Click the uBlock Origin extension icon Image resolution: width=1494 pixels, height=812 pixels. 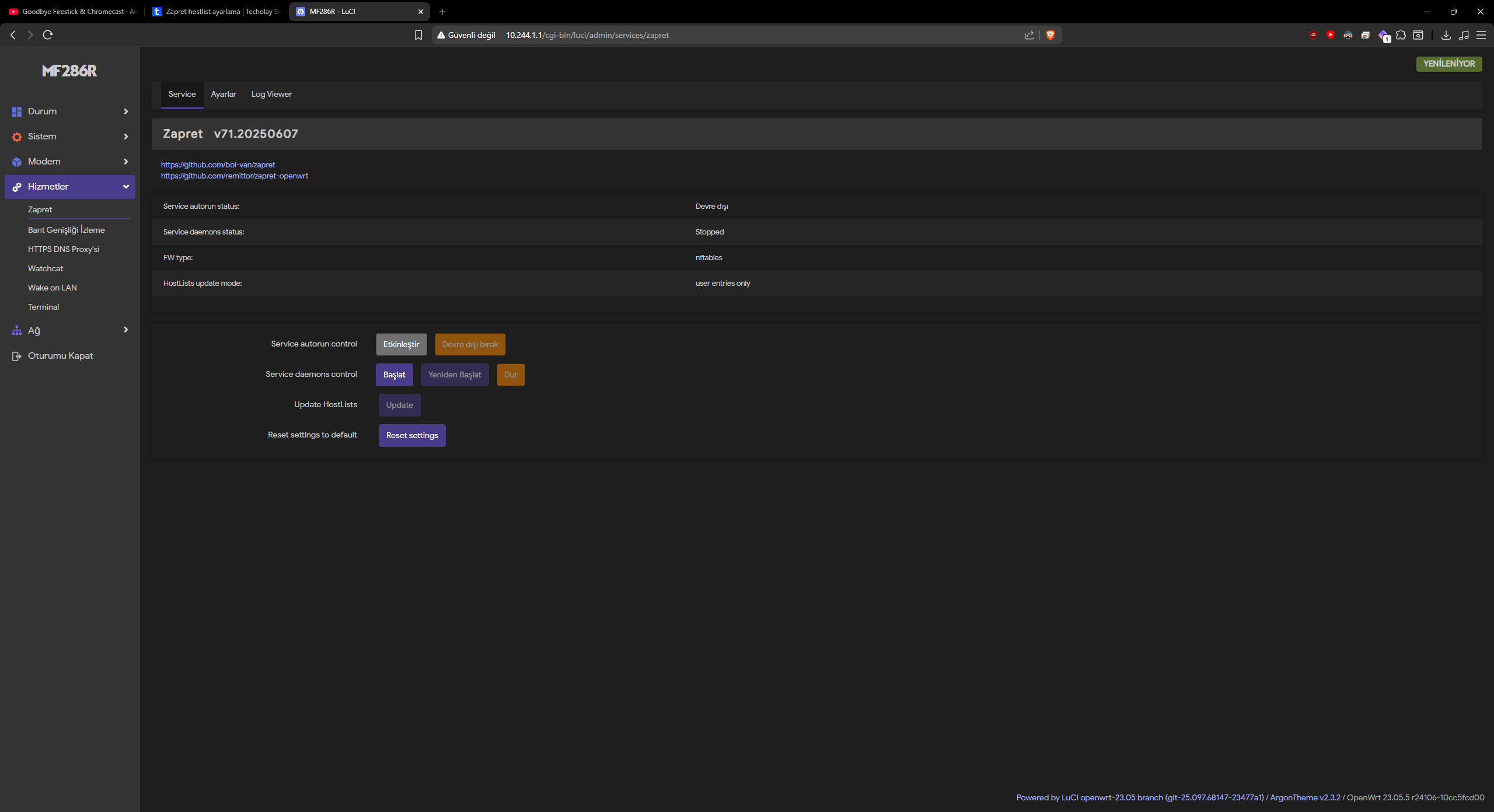(x=1313, y=35)
